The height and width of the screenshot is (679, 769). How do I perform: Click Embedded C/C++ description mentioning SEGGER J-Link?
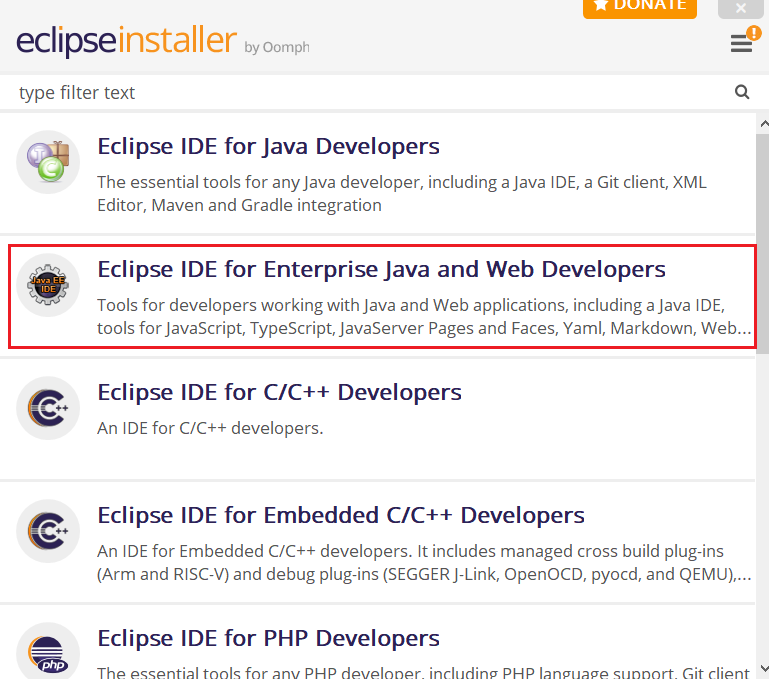(x=424, y=562)
